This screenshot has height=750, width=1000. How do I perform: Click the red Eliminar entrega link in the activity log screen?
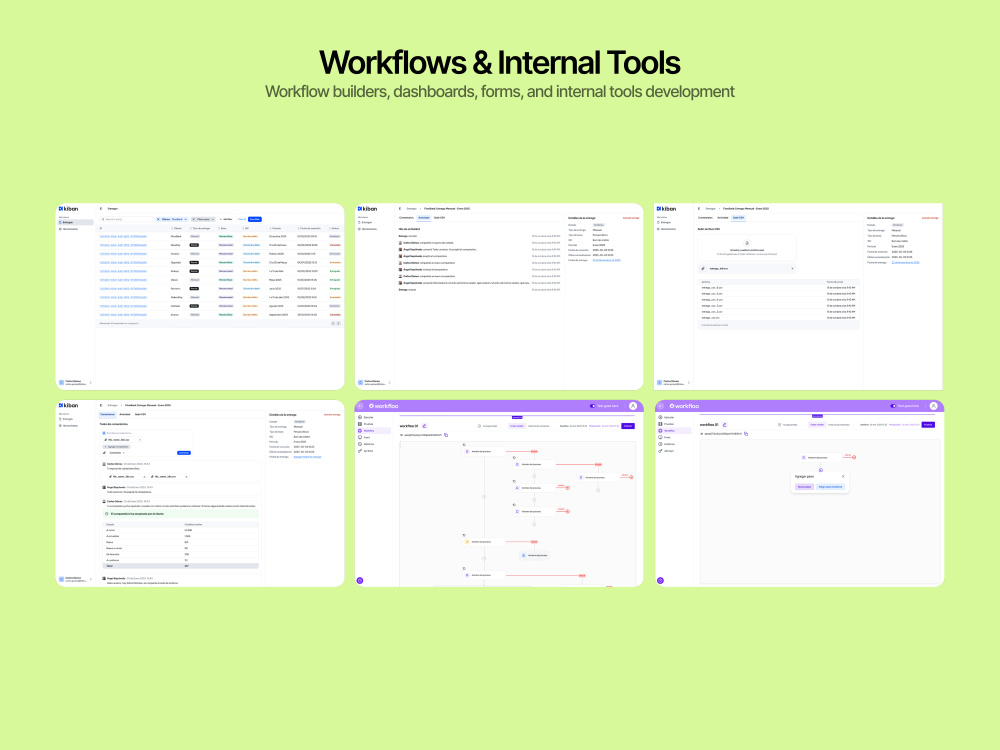click(631, 218)
